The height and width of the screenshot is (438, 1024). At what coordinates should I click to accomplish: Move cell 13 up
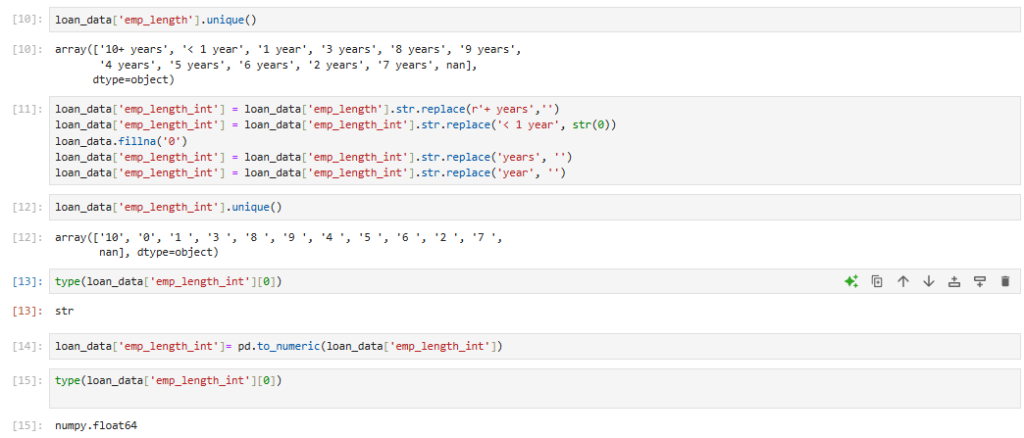click(903, 282)
